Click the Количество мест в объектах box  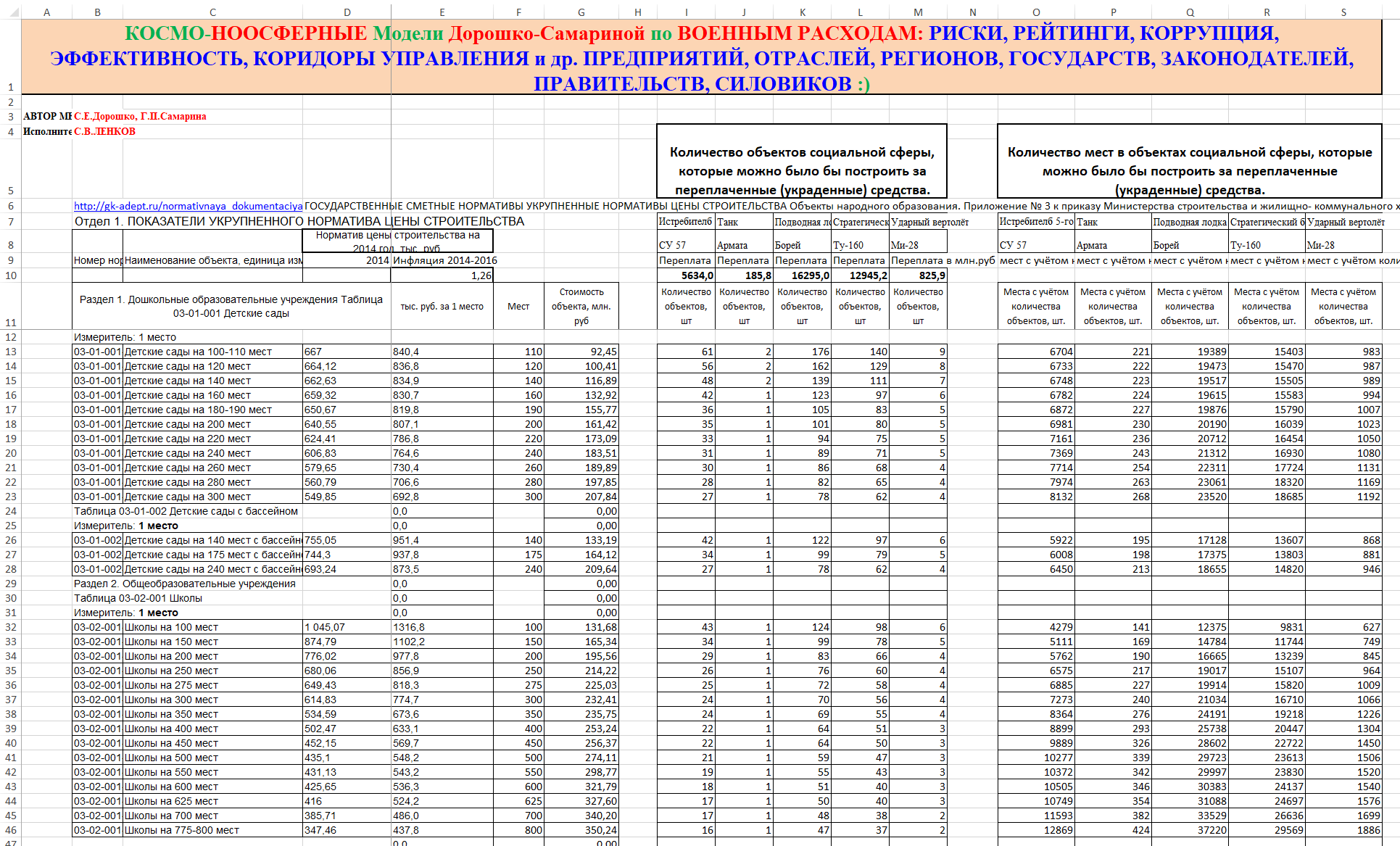1189,161
